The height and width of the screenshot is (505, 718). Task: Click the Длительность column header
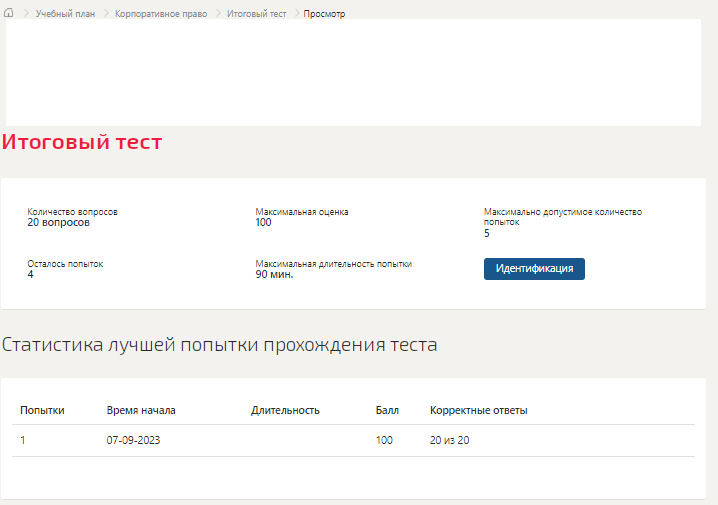click(285, 410)
